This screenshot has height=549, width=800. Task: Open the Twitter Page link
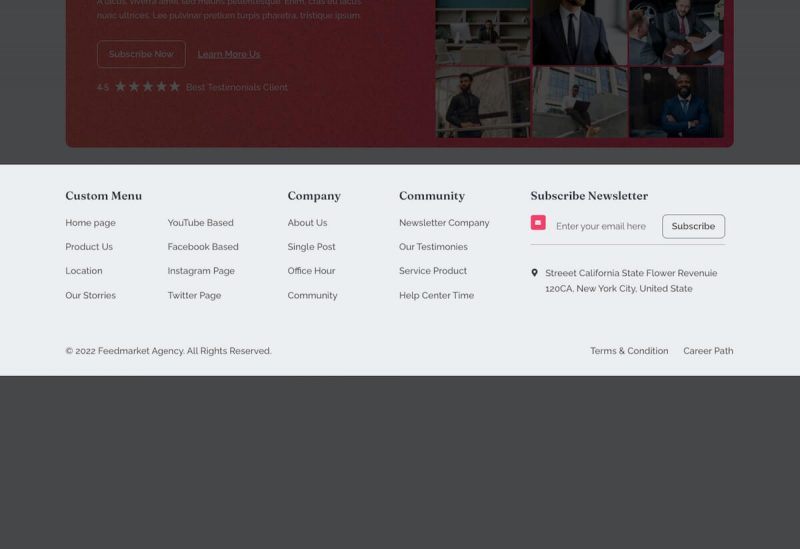(194, 296)
